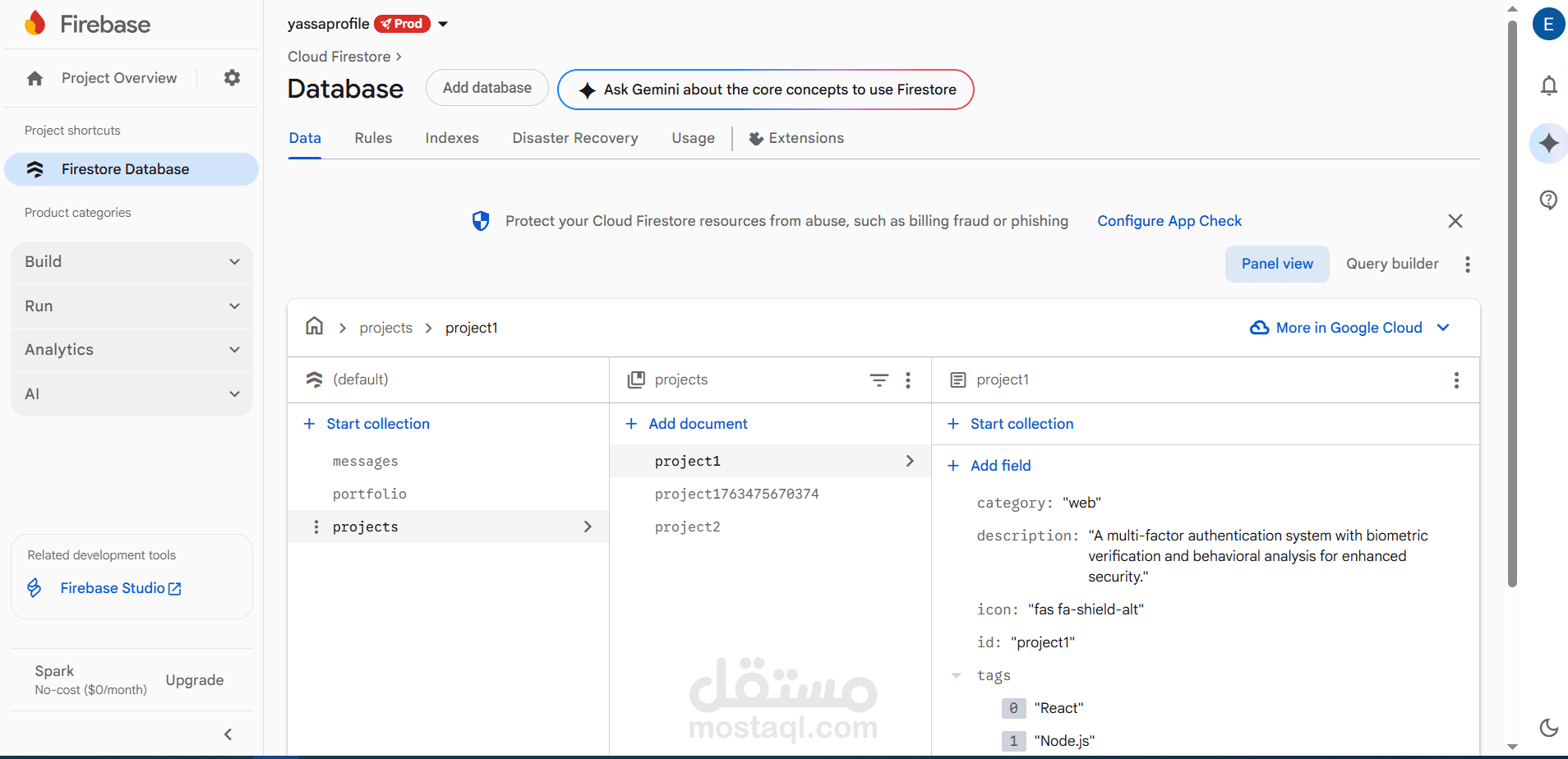Open the Gemini sparkle assistant icon
1568x759 pixels.
point(1548,143)
